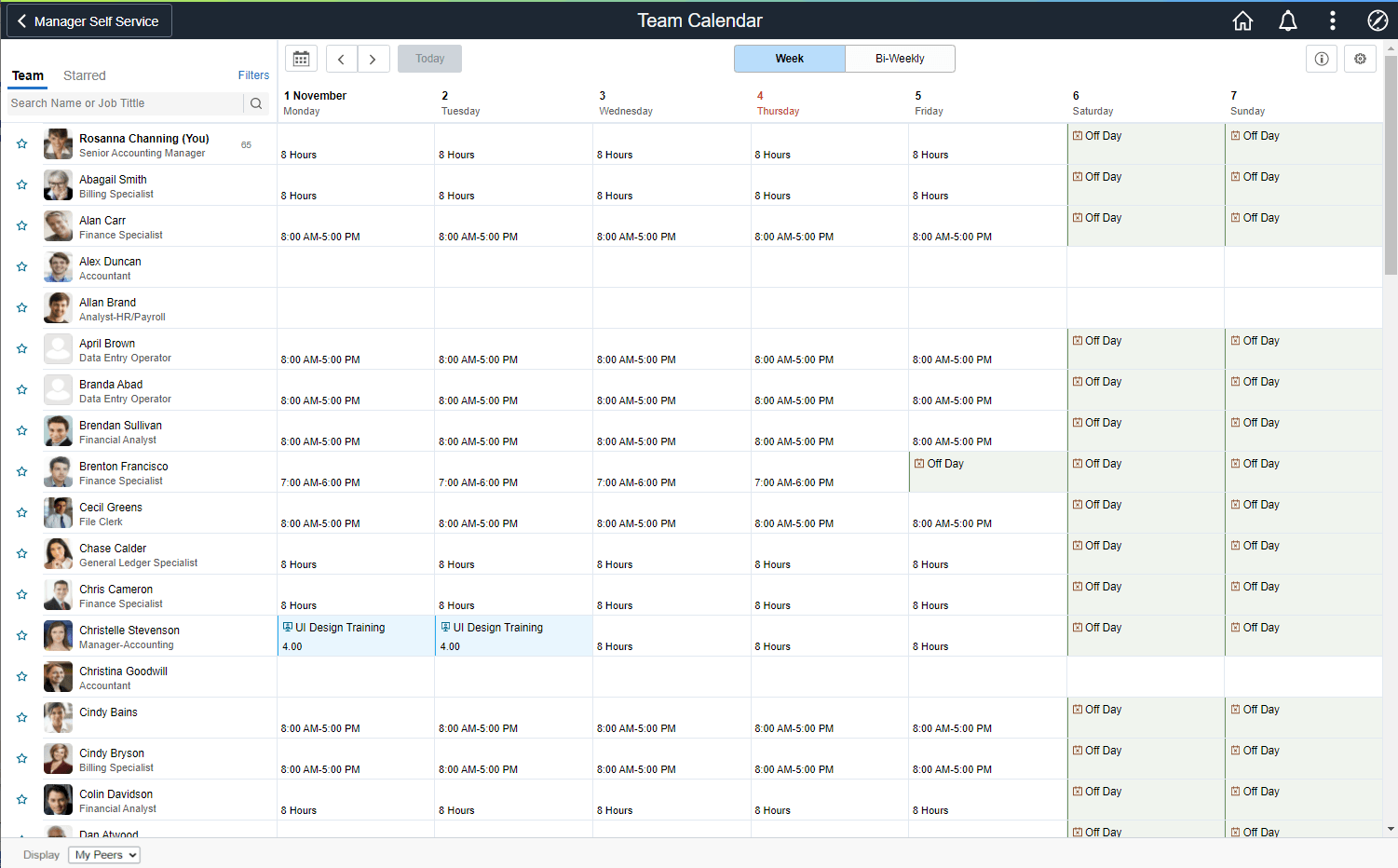Select Christelle's UI Design Training on Monday
The width and height of the screenshot is (1398, 868).
pos(355,635)
